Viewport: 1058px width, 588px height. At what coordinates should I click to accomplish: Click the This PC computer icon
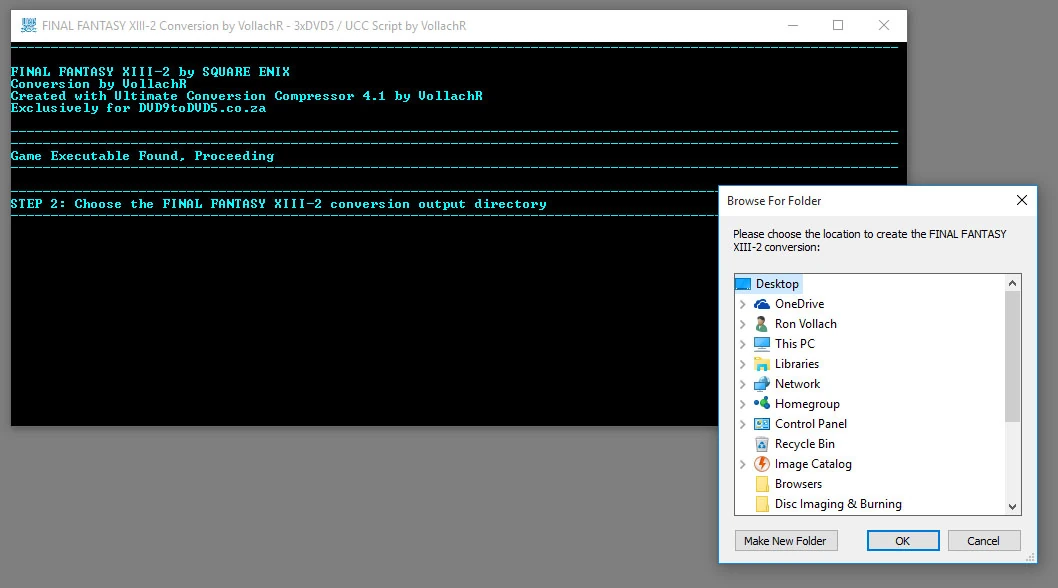tap(762, 344)
